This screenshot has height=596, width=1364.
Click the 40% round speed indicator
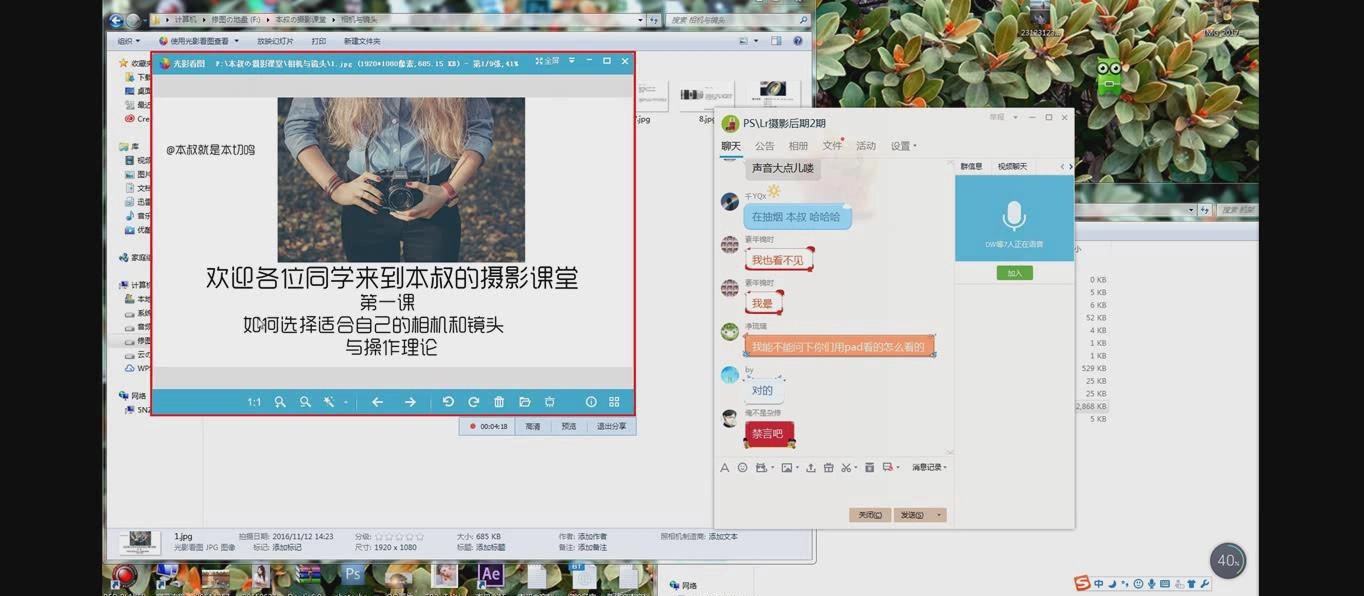tap(1228, 561)
